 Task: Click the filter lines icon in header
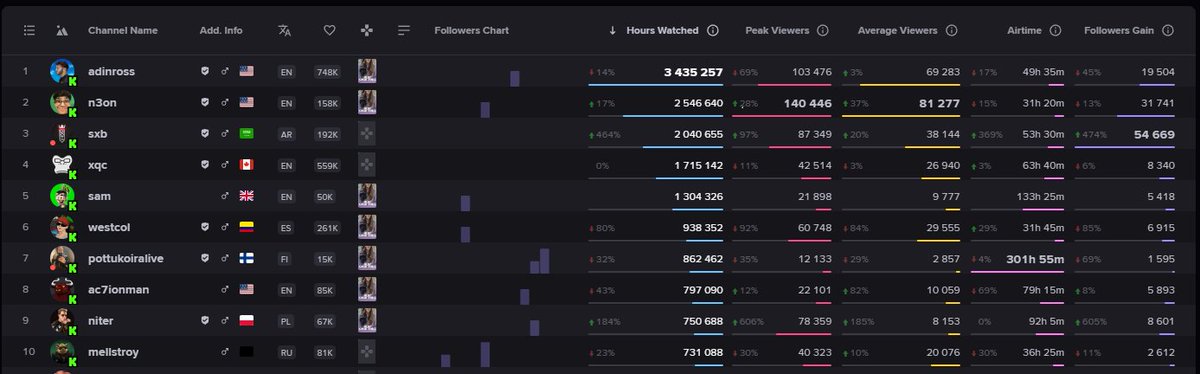click(404, 31)
